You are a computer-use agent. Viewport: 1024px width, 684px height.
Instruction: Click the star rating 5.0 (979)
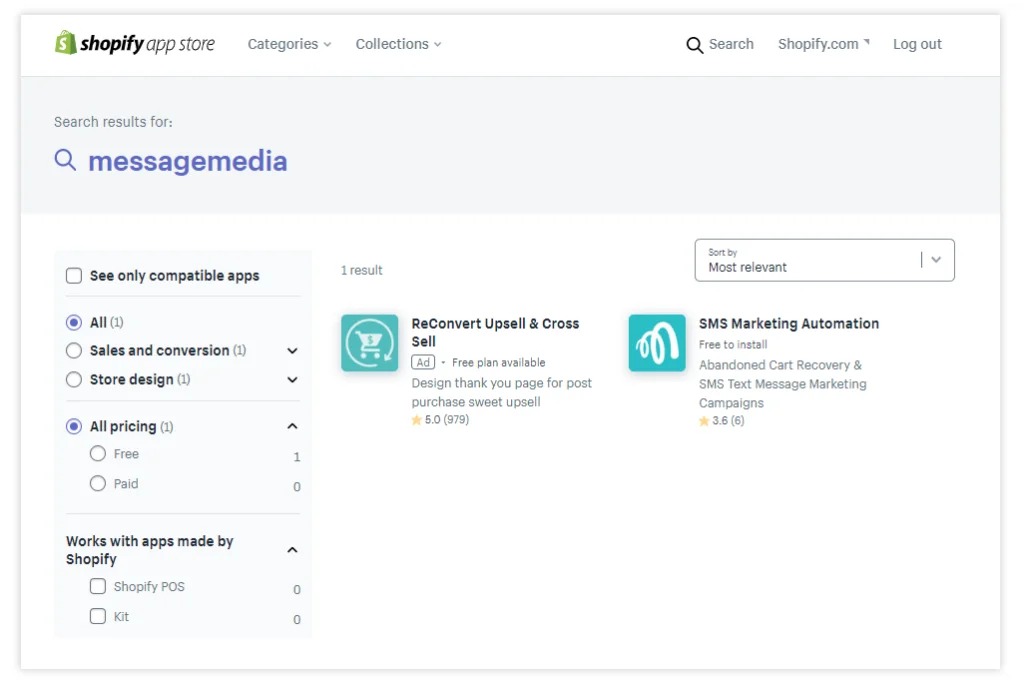[440, 419]
